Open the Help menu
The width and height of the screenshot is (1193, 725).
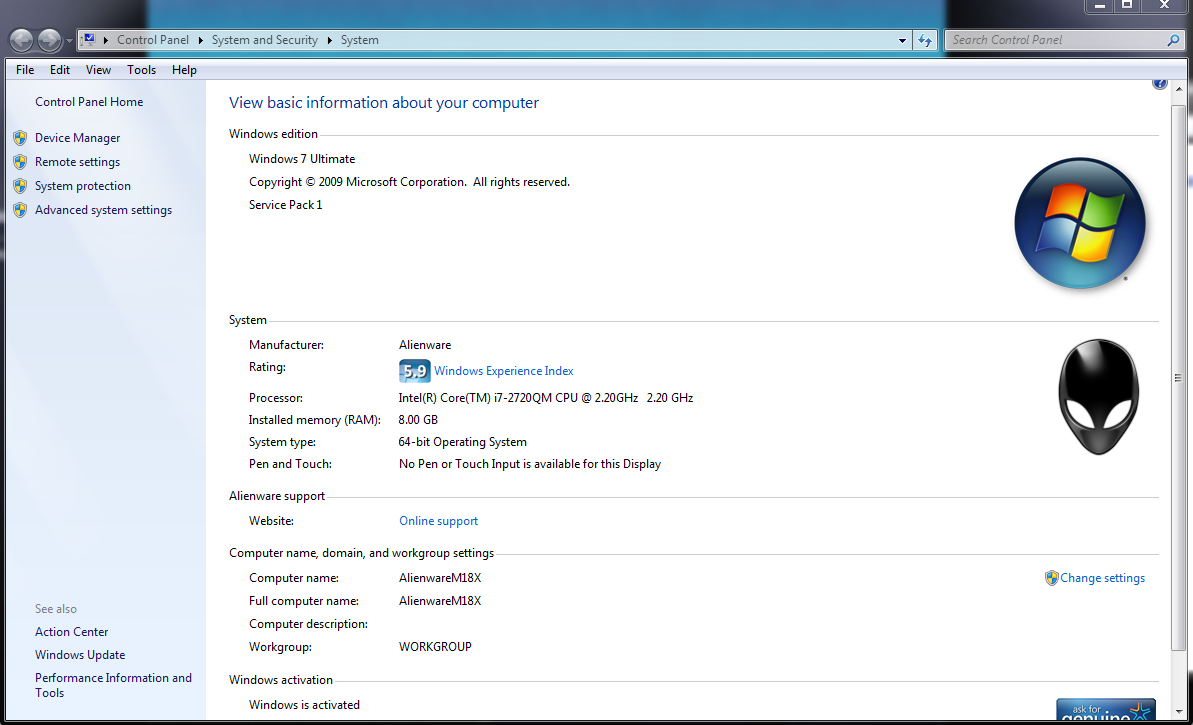pos(184,70)
